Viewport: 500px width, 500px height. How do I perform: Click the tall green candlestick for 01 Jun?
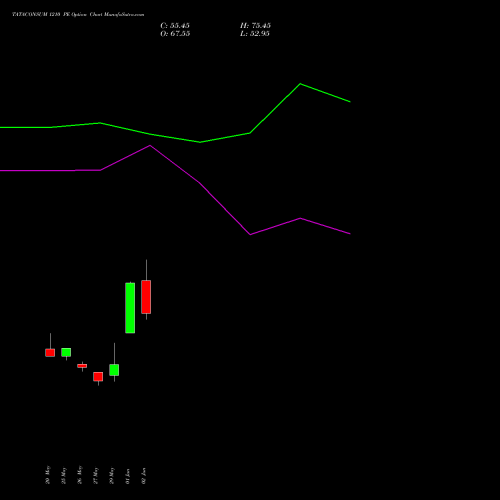pos(130,308)
